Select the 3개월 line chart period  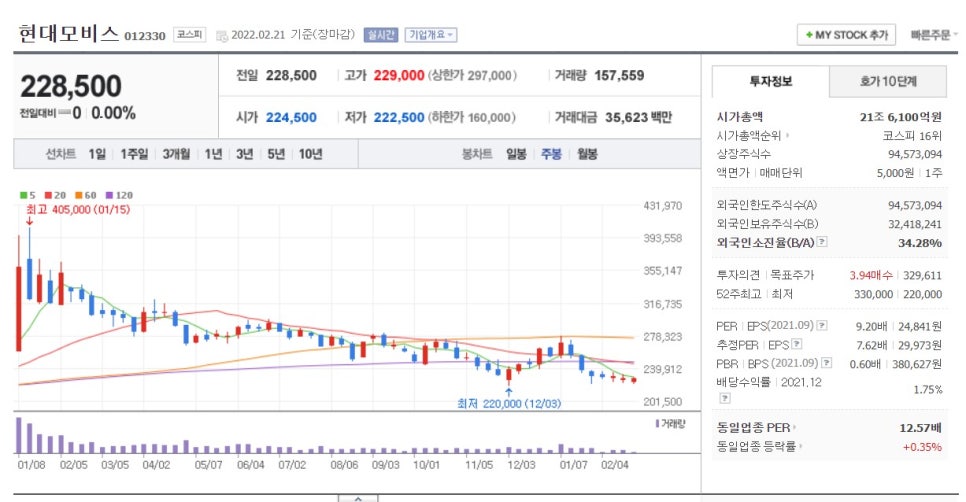tap(176, 154)
